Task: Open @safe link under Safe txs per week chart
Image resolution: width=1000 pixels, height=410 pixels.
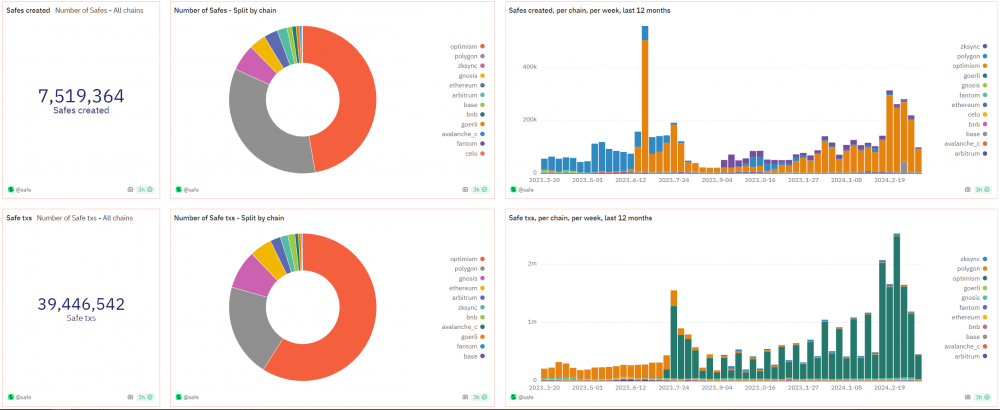Action: (524, 397)
